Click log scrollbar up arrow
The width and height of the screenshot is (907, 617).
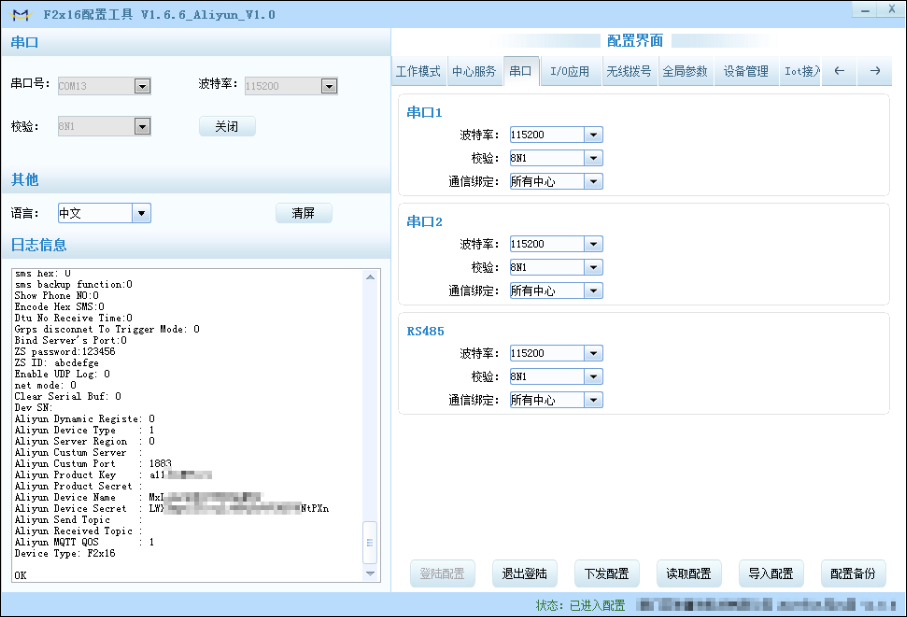click(x=370, y=278)
